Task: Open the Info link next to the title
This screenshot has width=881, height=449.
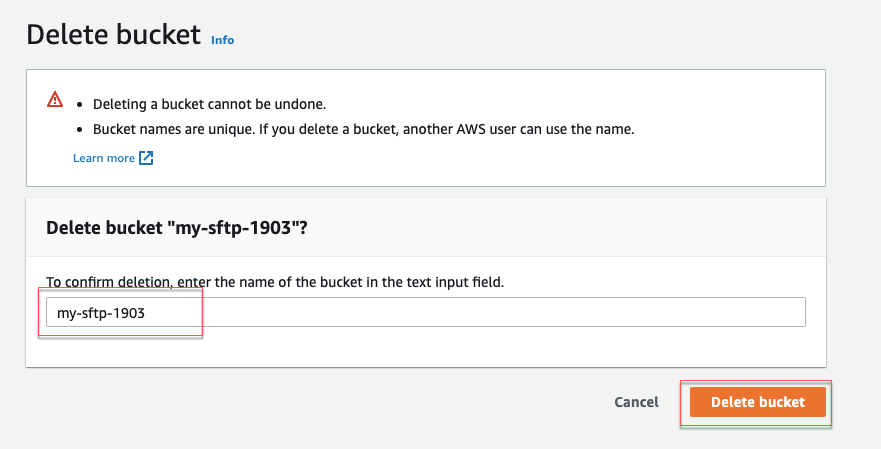Action: pos(222,40)
